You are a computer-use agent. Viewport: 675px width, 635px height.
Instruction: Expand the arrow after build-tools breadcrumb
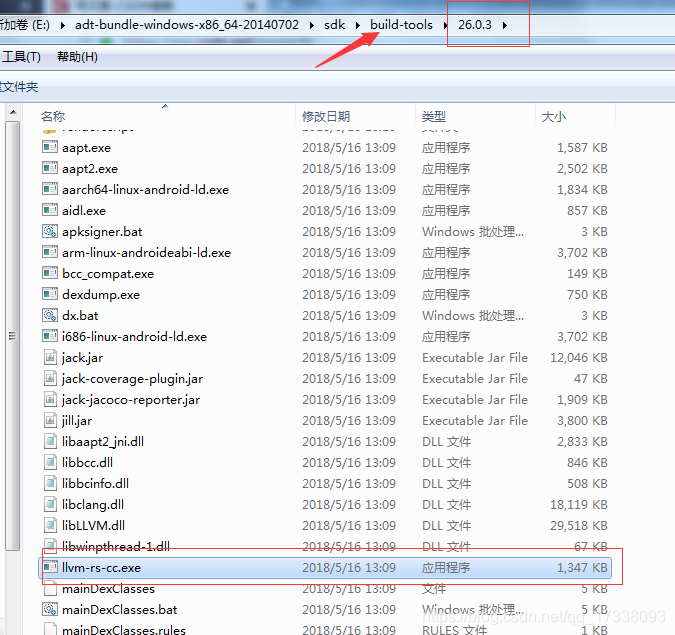(446, 25)
